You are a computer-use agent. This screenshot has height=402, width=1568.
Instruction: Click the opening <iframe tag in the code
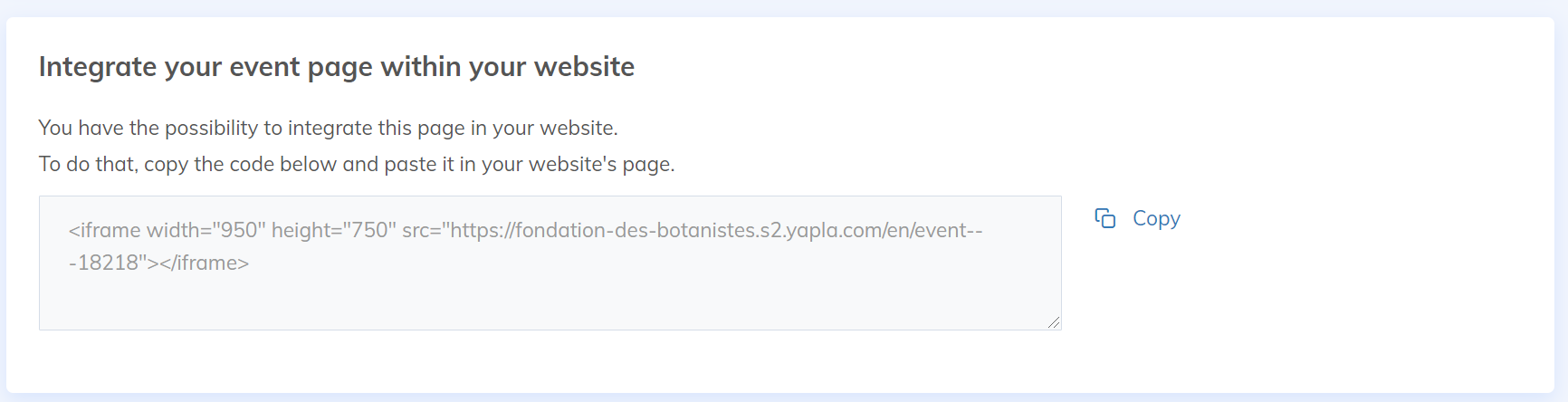[x=104, y=230]
